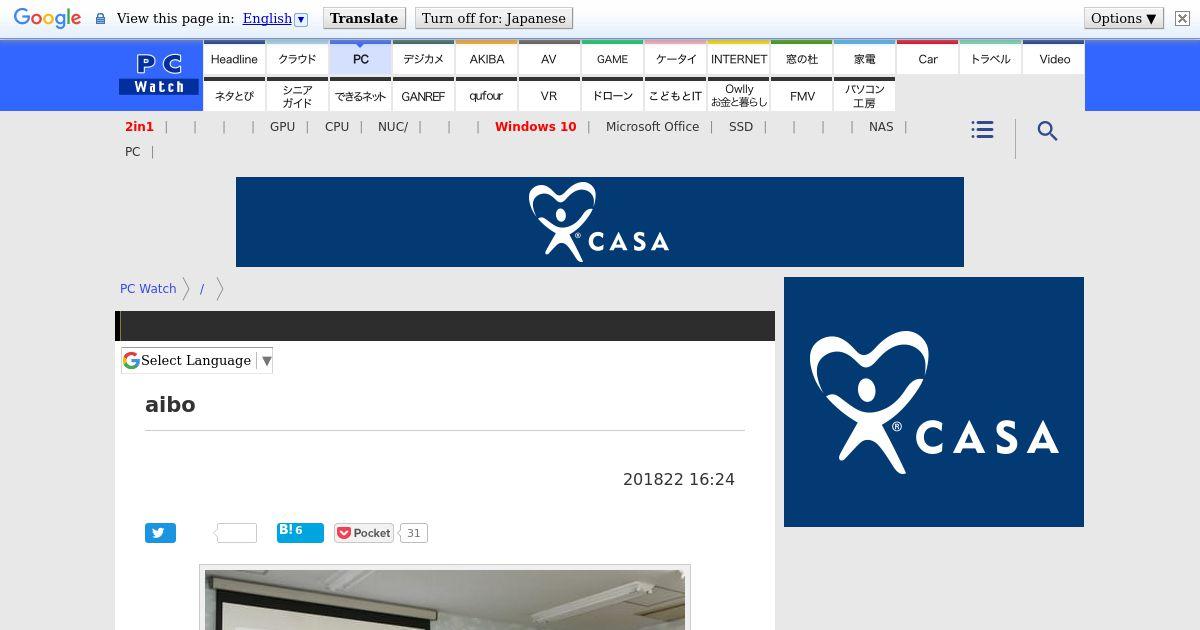Open the FMV tab
The width and height of the screenshot is (1200, 630).
[801, 95]
